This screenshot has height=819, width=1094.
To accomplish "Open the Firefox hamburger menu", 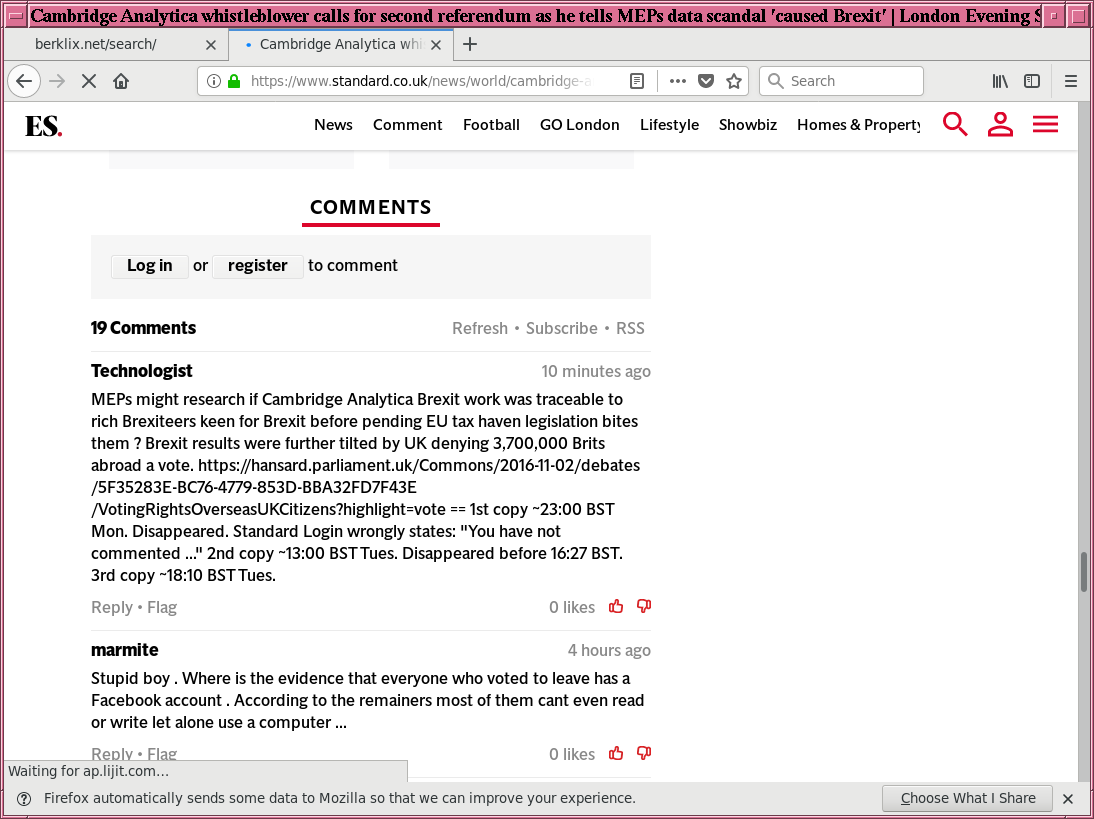I will pyautogui.click(x=1071, y=81).
